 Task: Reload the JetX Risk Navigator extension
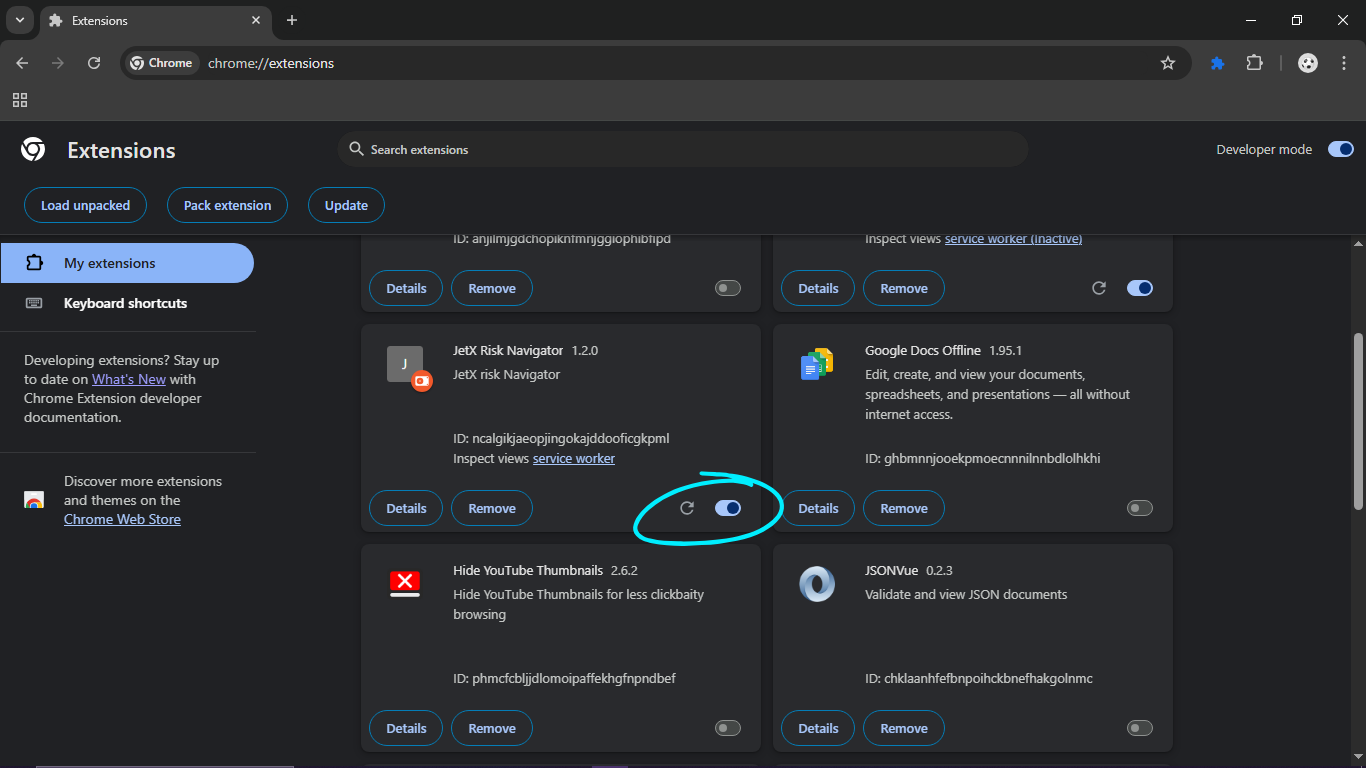point(687,508)
